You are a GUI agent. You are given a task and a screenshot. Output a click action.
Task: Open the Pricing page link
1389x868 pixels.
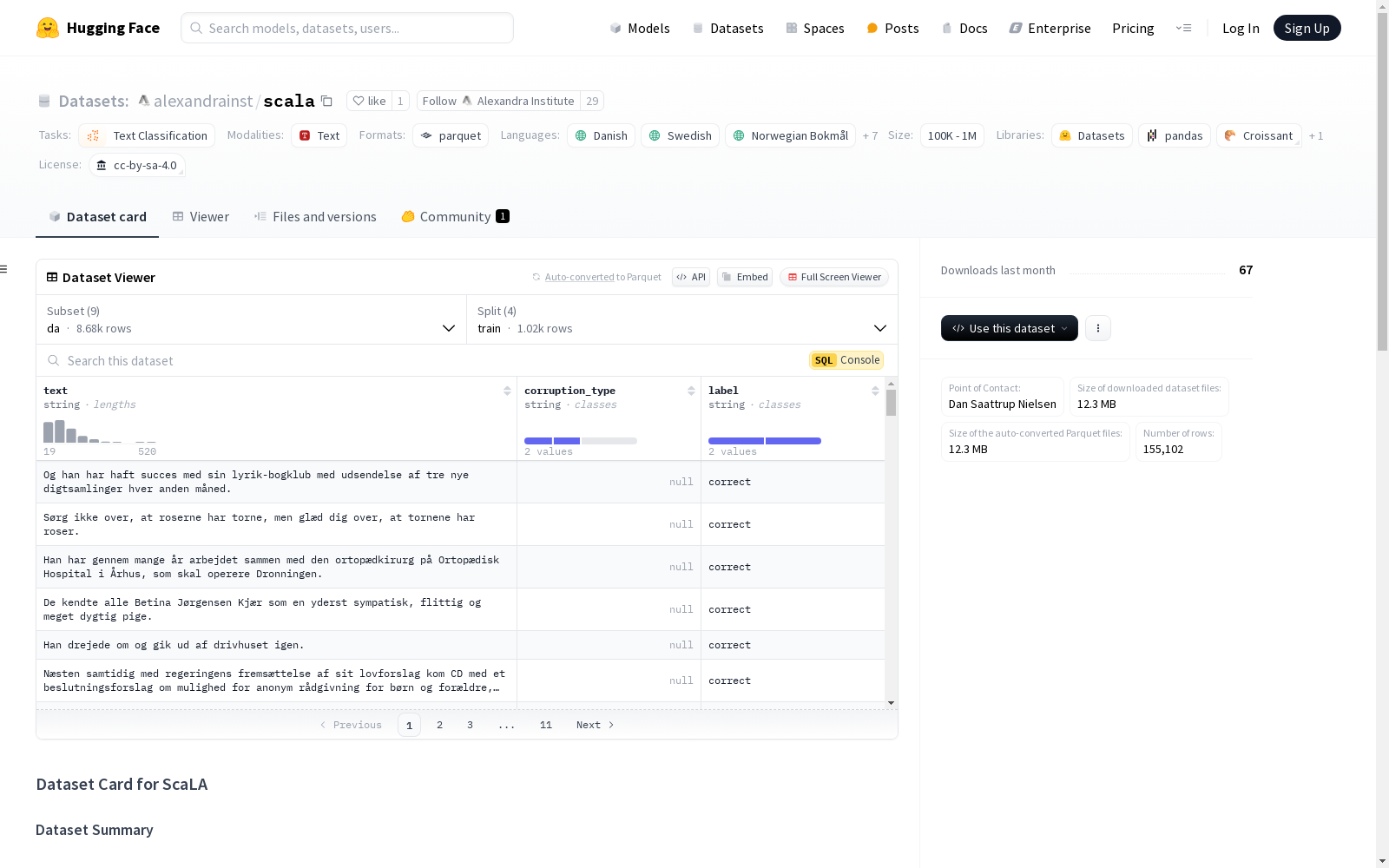coord(1133,28)
